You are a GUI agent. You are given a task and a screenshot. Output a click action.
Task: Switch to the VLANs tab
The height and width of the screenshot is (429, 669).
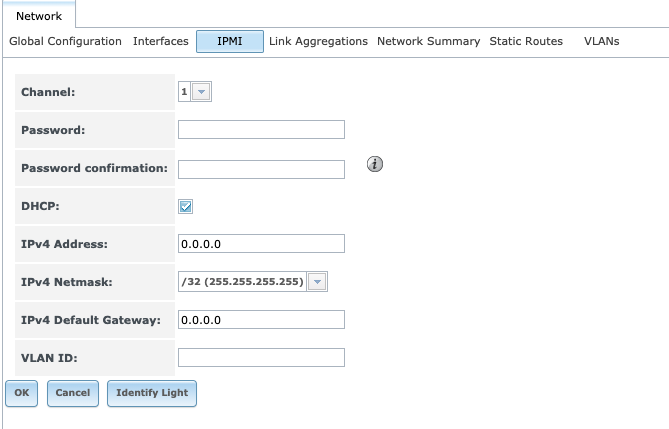tap(601, 41)
